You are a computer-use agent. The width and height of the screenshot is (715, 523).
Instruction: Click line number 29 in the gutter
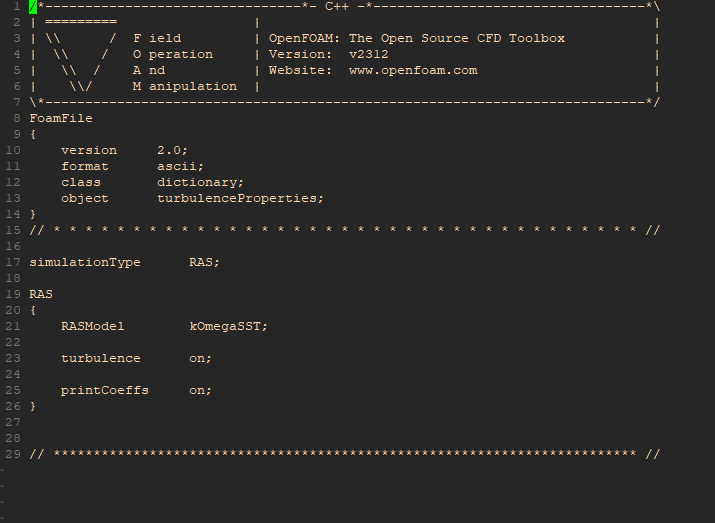(12, 454)
